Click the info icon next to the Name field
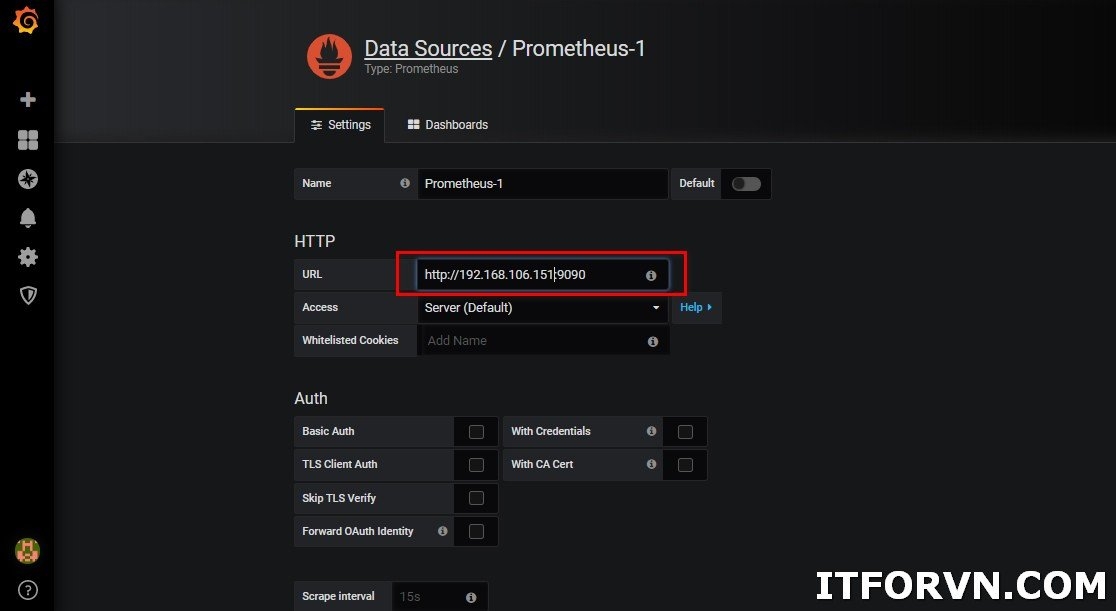Screen dimensions: 1116x611 coord(404,184)
